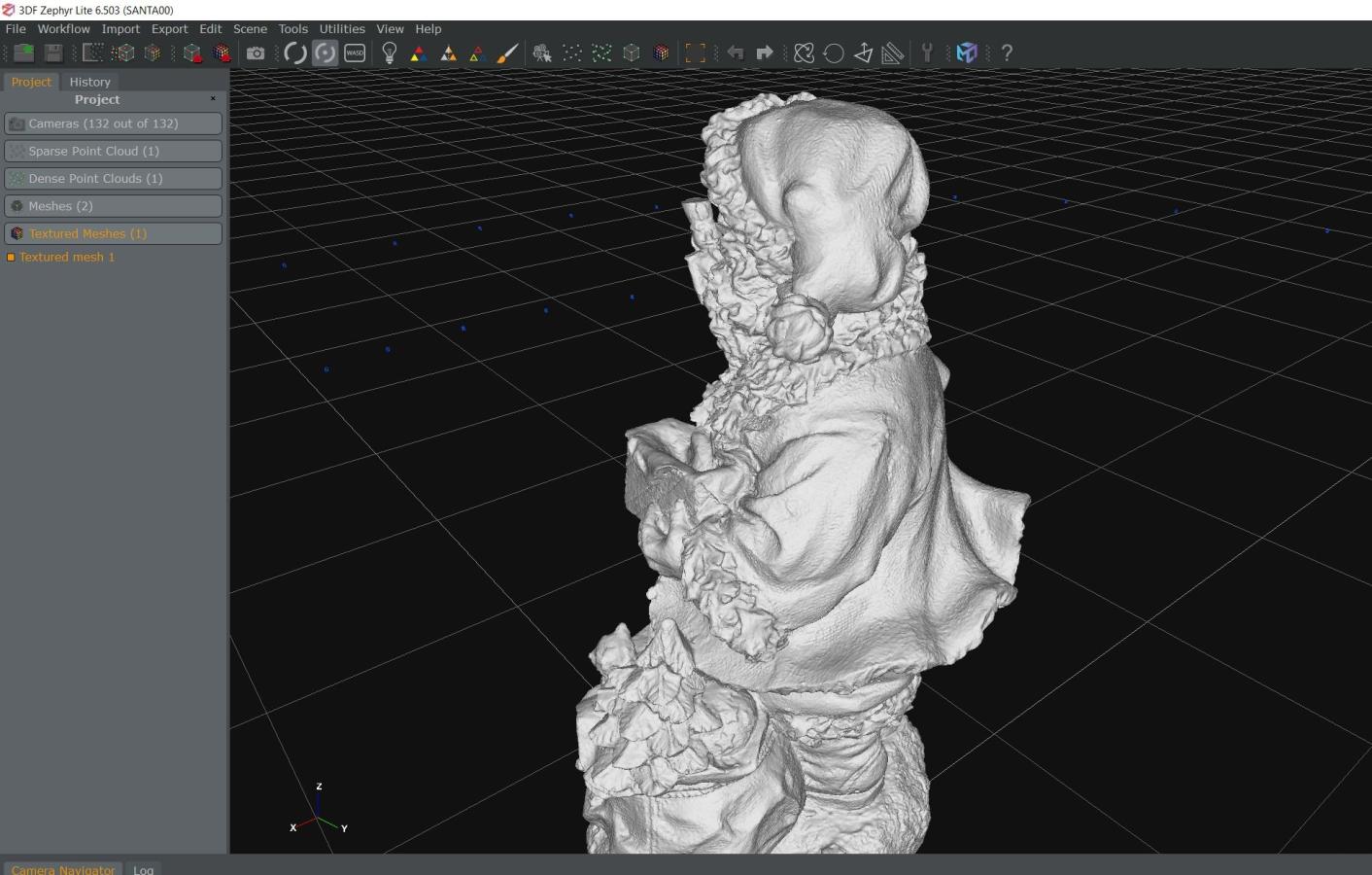Click the undo arrow icon

(736, 53)
